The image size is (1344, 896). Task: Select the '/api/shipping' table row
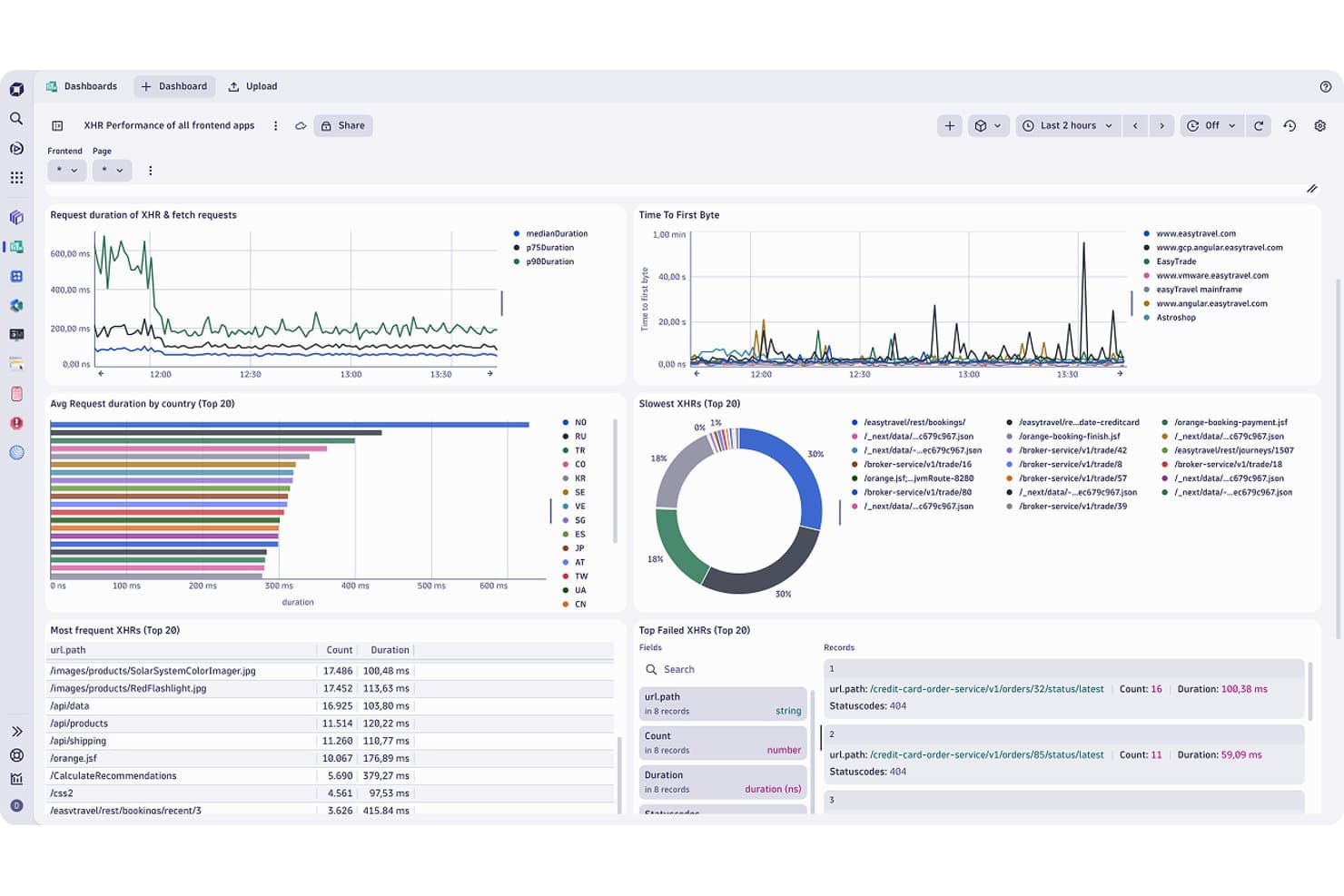(331, 741)
